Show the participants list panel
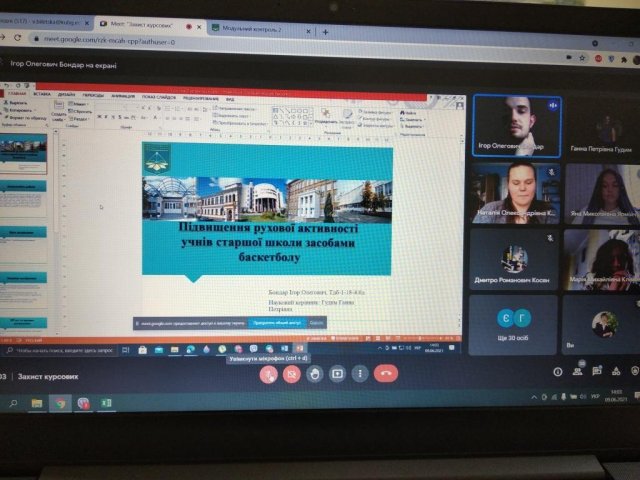Screen dimensions: 640x480 click(x=578, y=371)
